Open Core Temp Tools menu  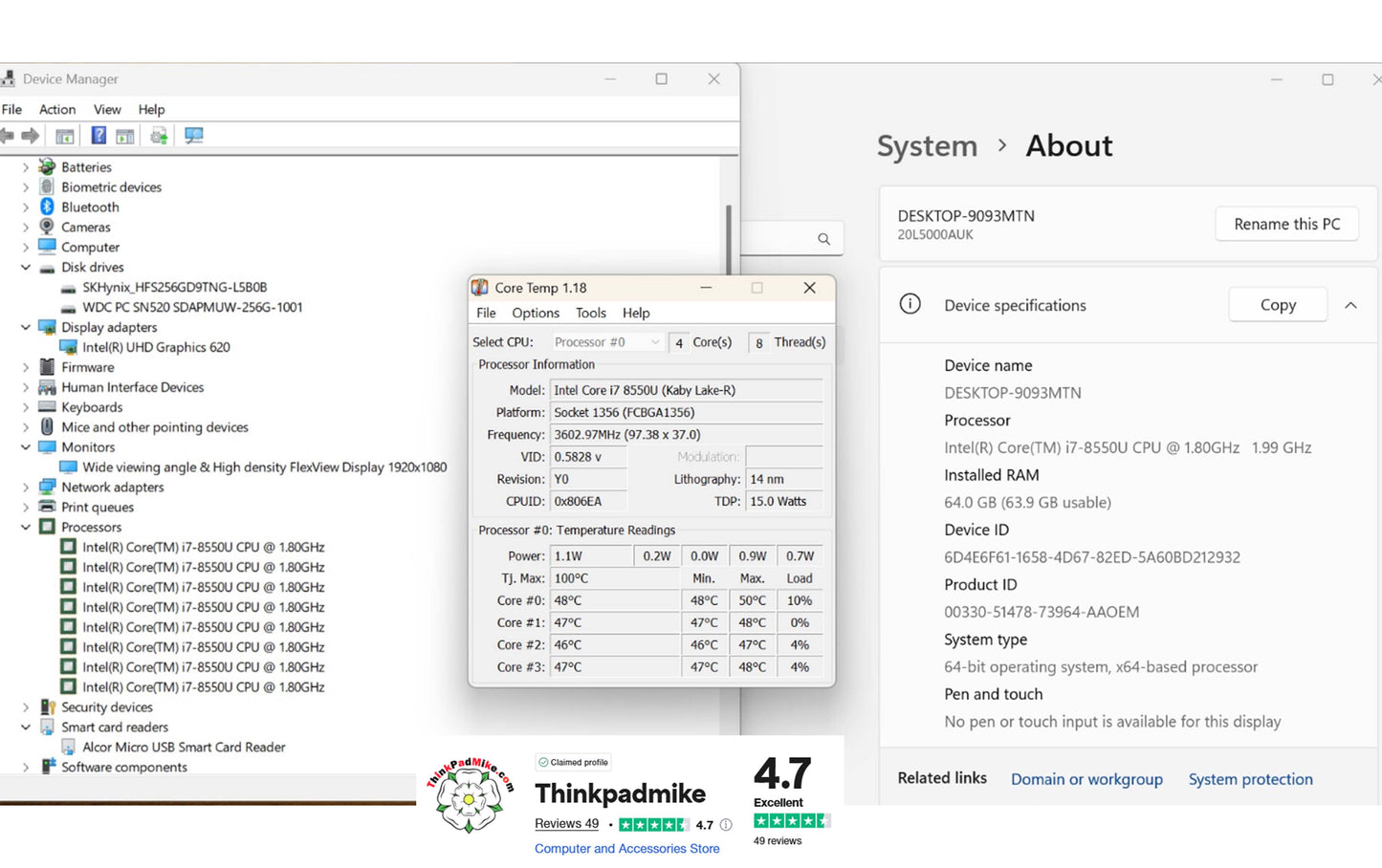click(x=591, y=313)
